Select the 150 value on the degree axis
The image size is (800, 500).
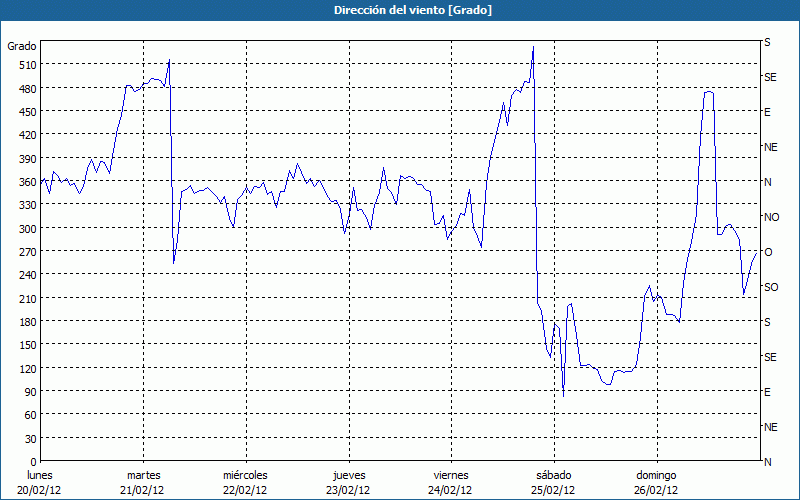point(27,345)
